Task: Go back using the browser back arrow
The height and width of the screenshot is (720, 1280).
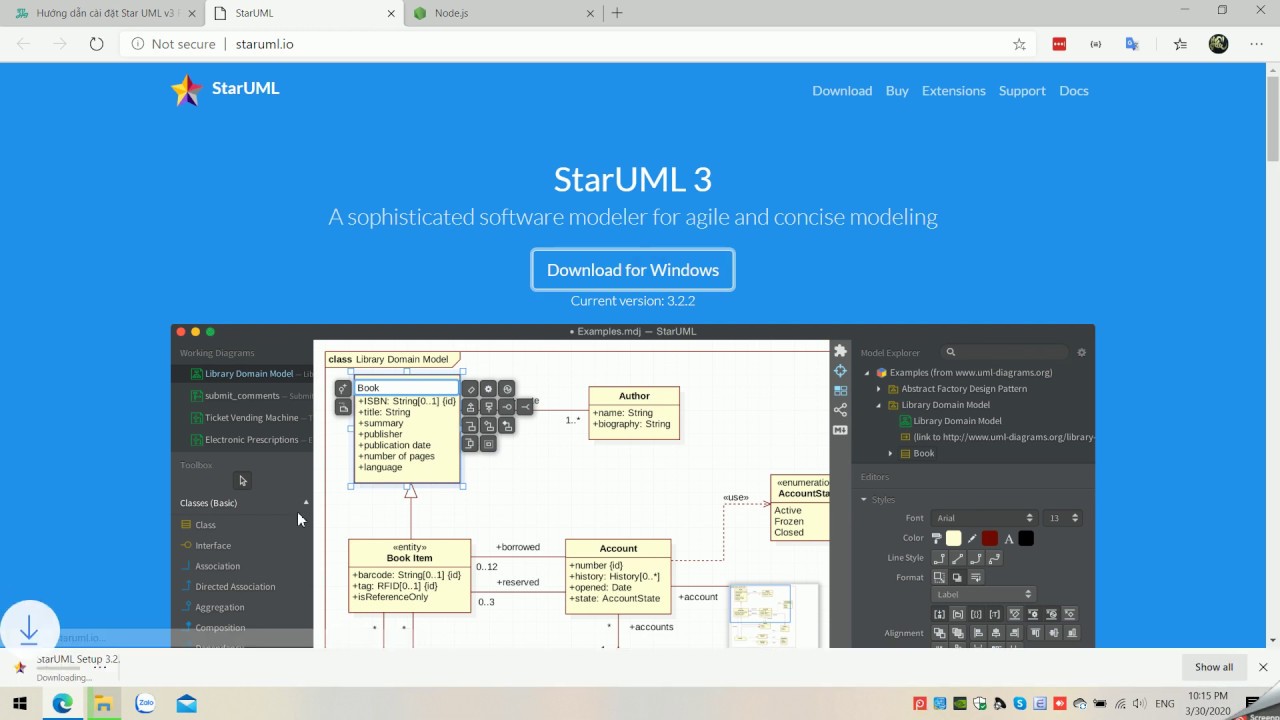Action: click(x=23, y=44)
